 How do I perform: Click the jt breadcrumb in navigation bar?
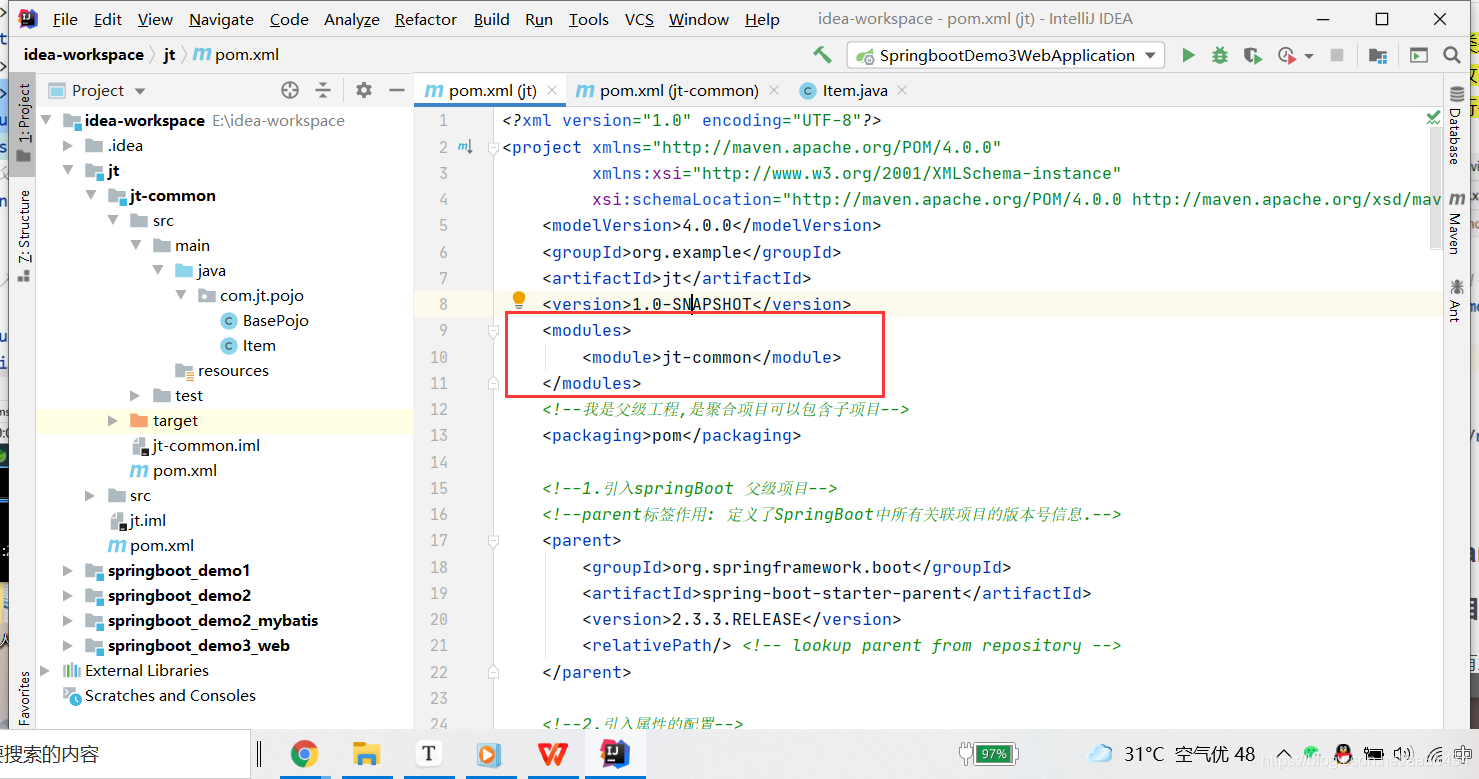[x=169, y=55]
